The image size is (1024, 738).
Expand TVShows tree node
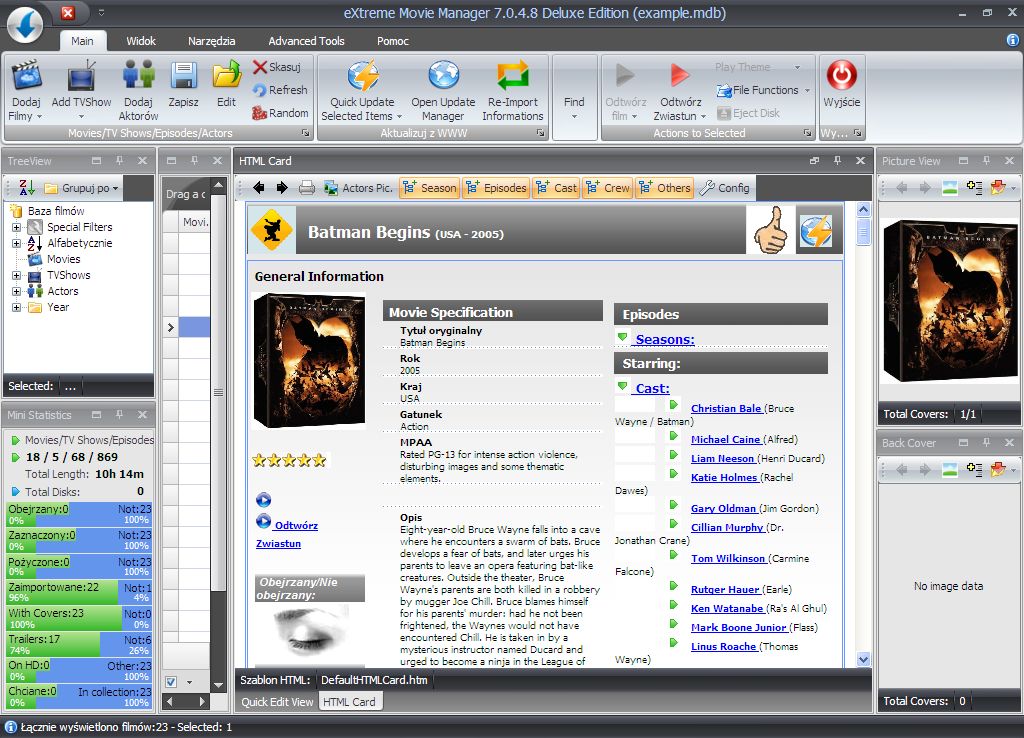[16, 275]
